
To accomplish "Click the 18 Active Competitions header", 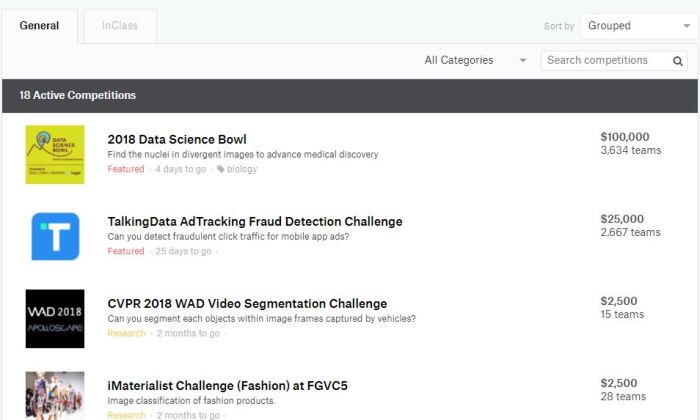I will click(78, 96).
